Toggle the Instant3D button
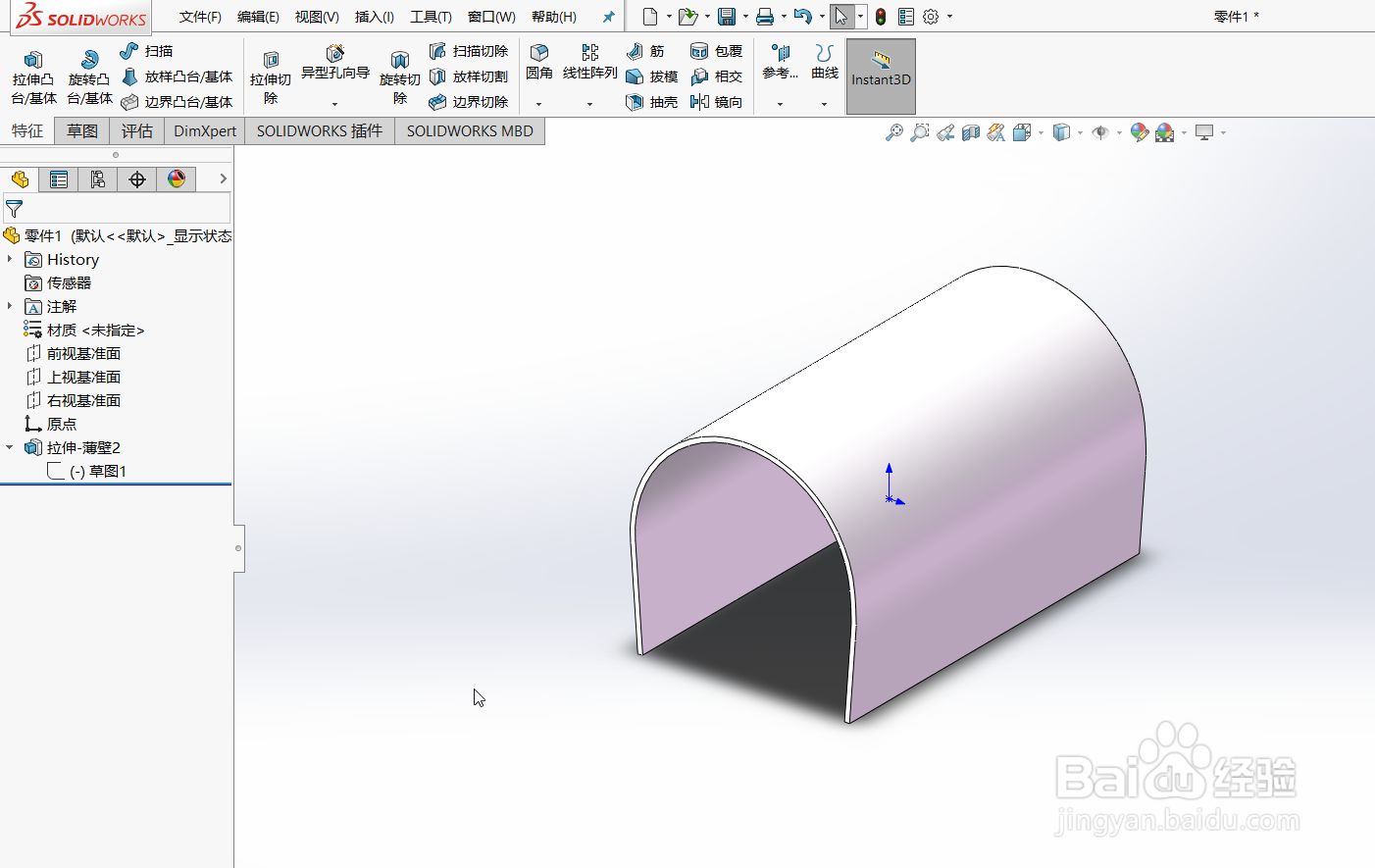The height and width of the screenshot is (868, 1375). click(x=881, y=77)
